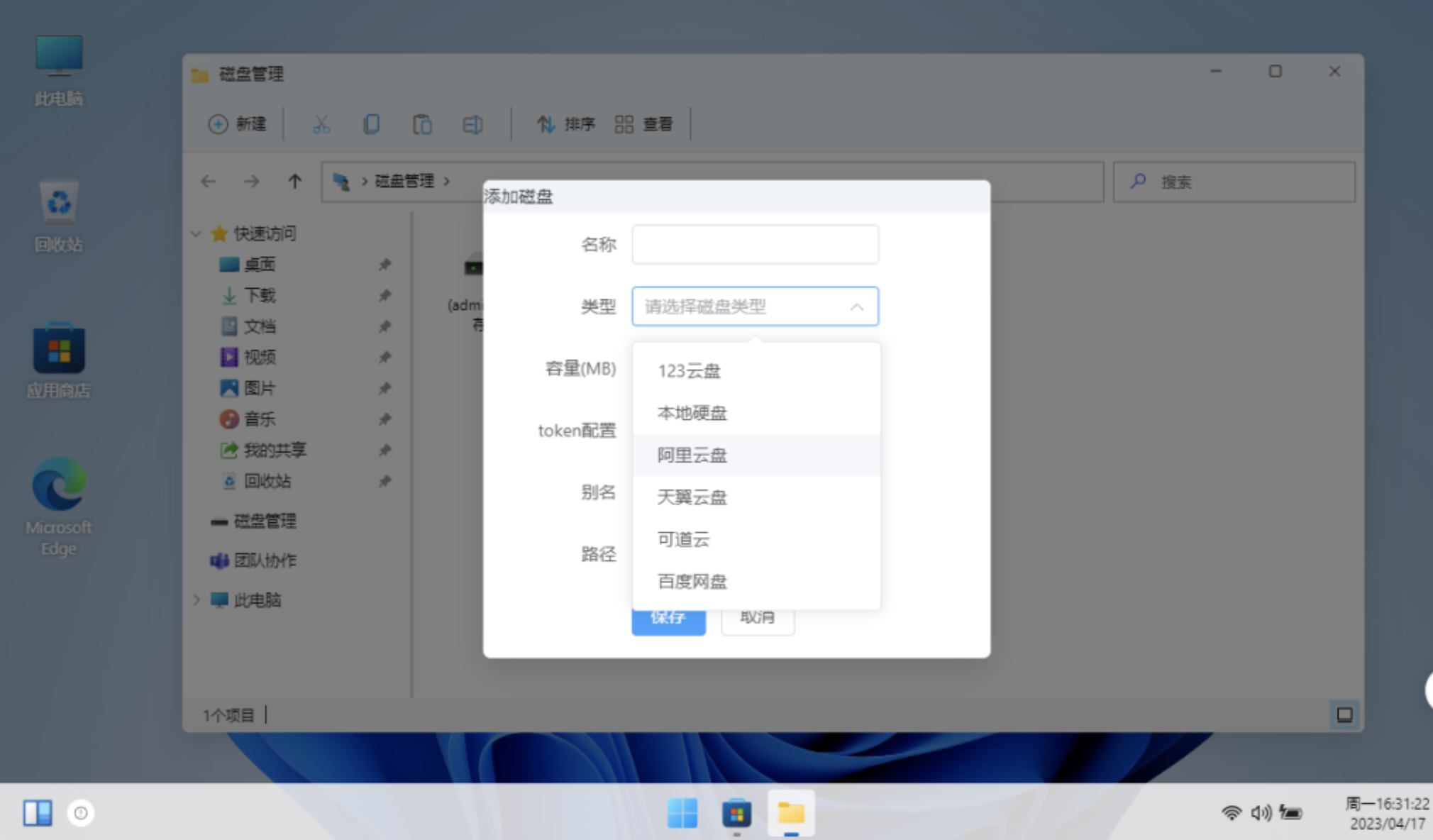Click the back arrow navigation icon

[209, 182]
